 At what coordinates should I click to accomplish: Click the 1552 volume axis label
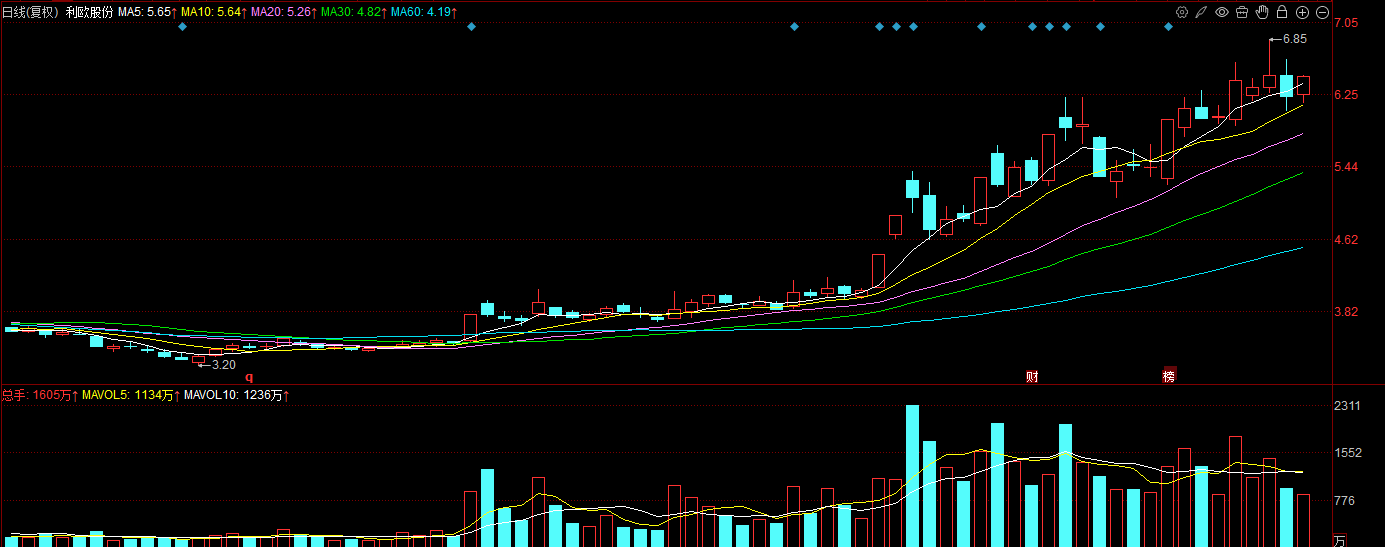point(1347,453)
